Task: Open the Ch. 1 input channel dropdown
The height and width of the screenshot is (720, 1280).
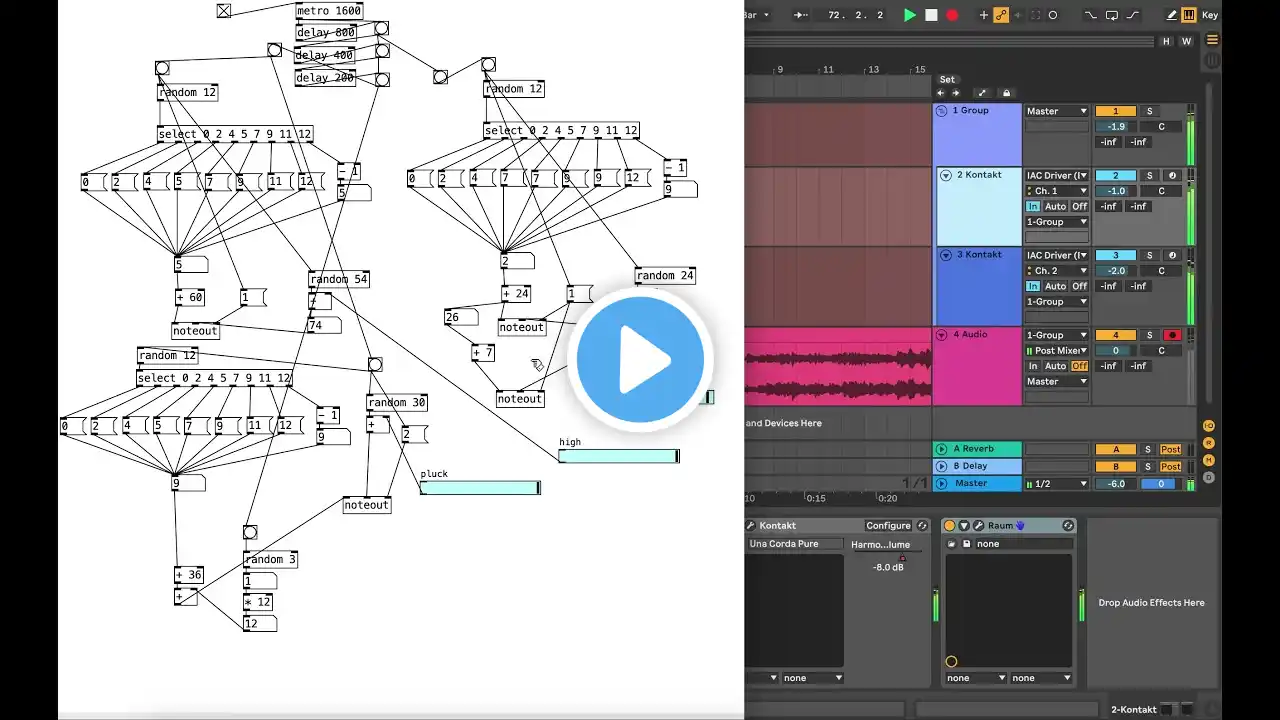Action: (1056, 191)
